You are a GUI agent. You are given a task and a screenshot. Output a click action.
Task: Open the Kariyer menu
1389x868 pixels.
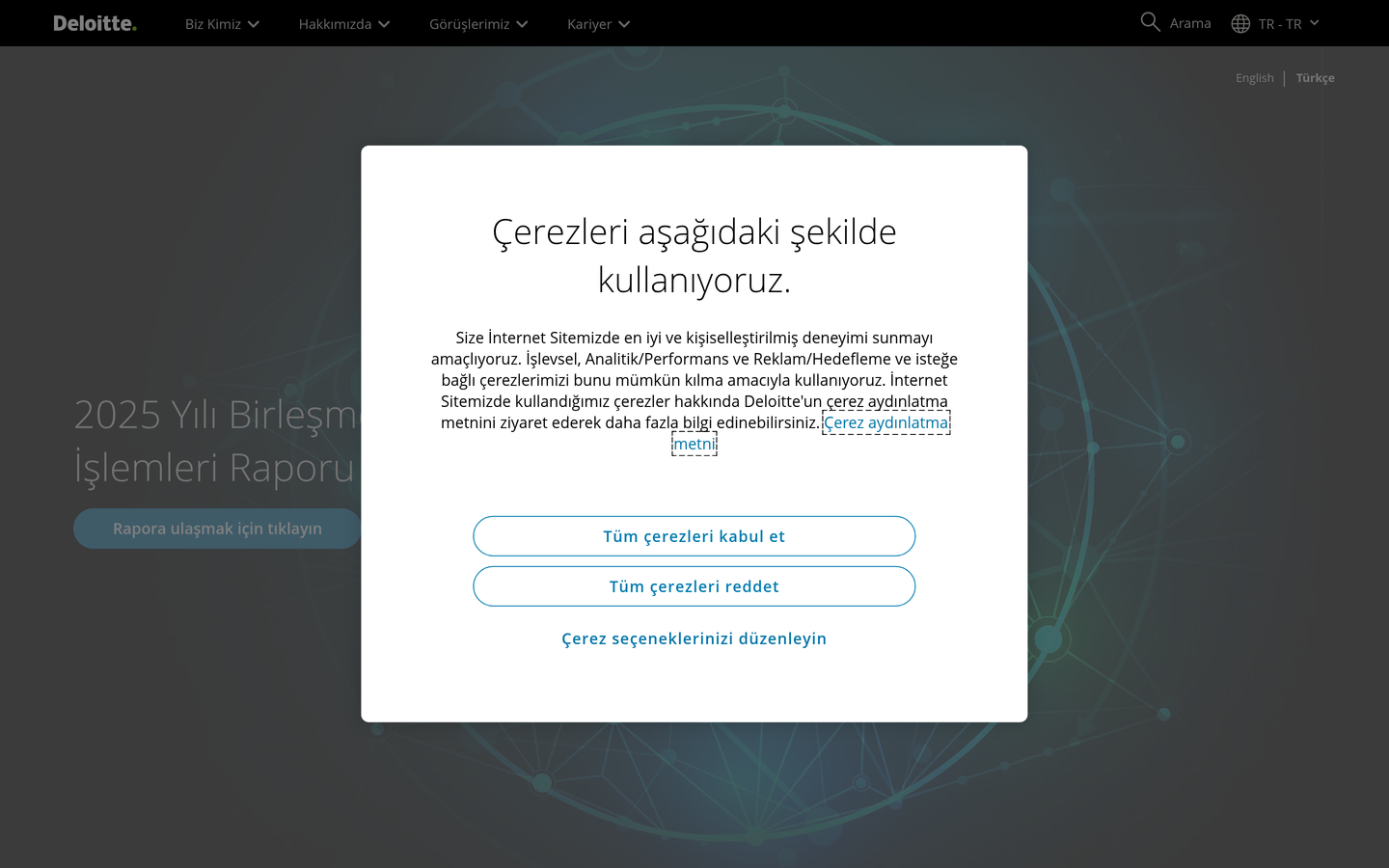click(589, 24)
